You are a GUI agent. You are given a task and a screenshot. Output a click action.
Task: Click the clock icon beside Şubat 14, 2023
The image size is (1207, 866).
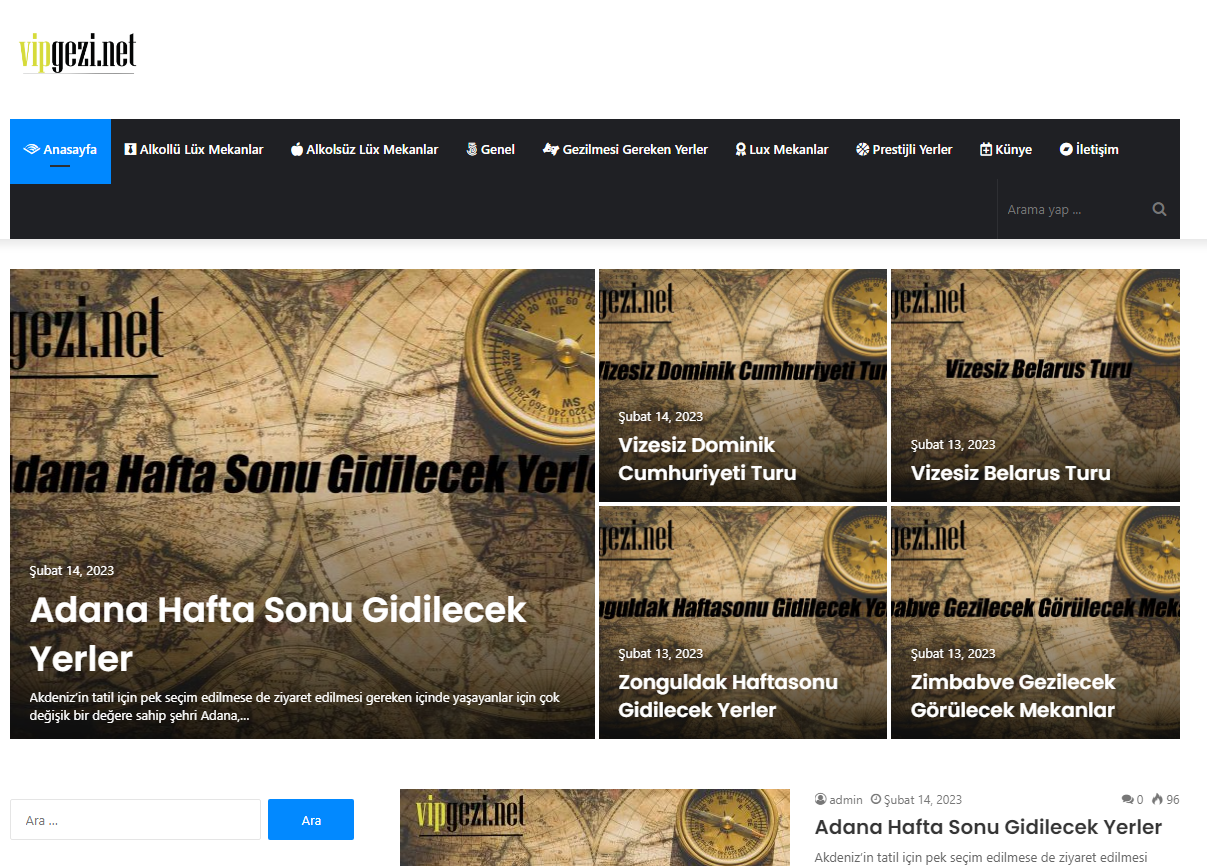point(876,800)
